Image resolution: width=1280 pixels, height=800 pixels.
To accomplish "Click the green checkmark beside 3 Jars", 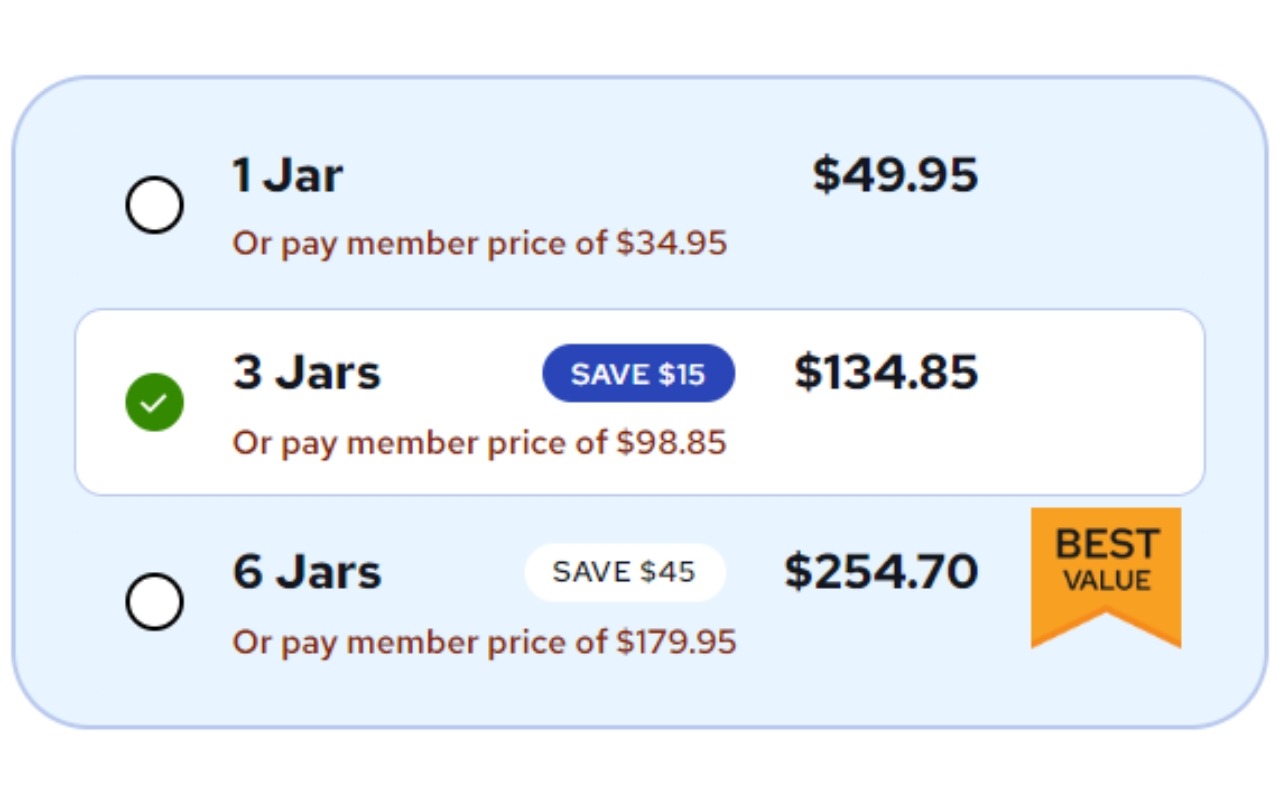I will 154,402.
